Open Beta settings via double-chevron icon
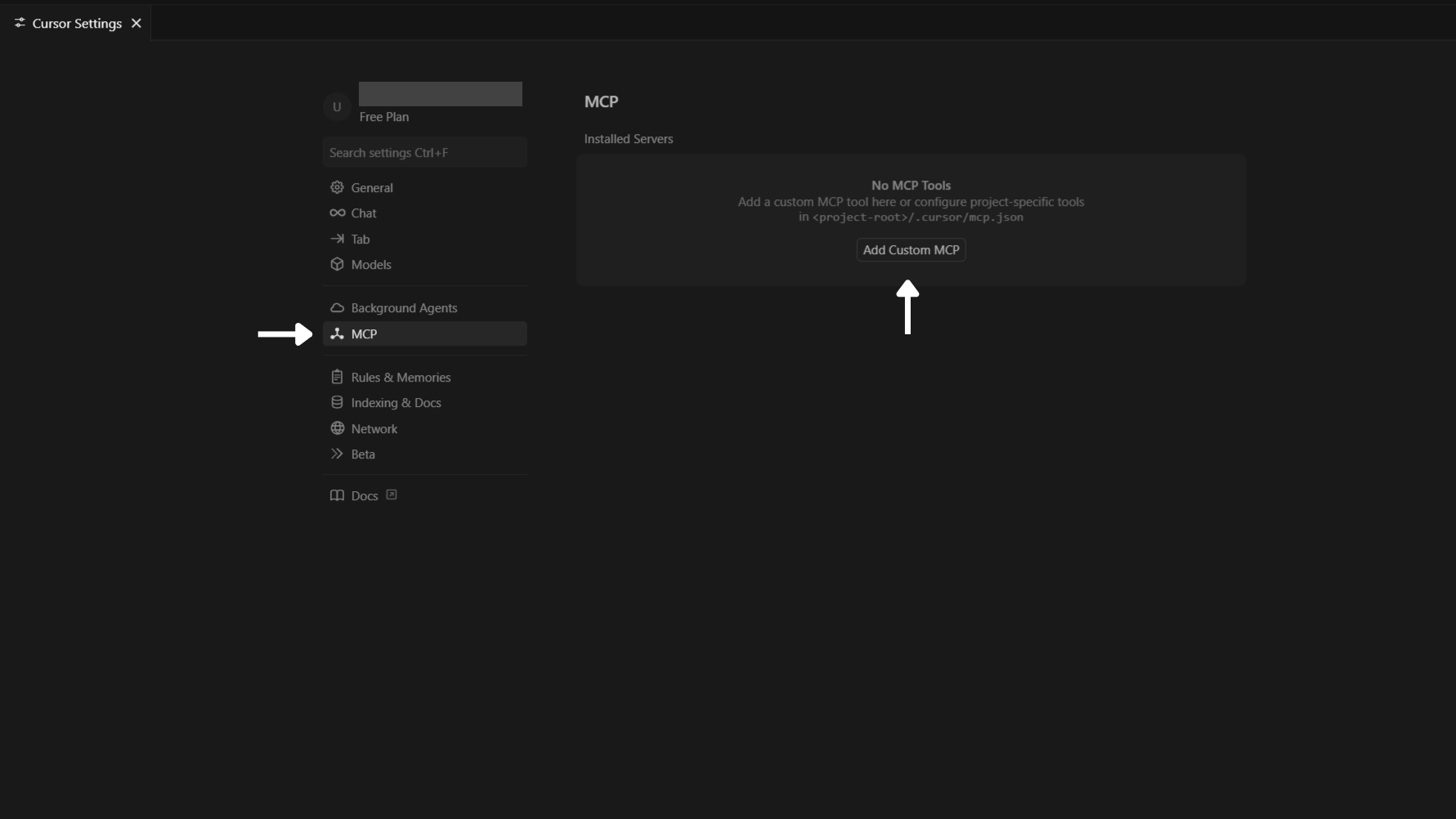The image size is (1456, 819). [x=338, y=454]
